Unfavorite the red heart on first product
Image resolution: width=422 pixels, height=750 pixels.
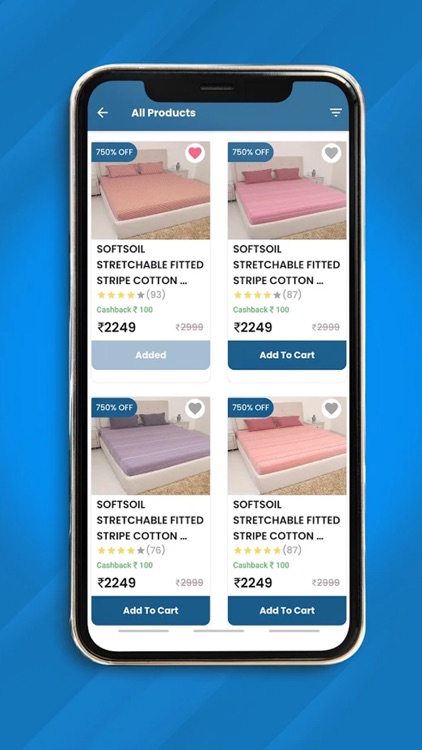click(195, 153)
